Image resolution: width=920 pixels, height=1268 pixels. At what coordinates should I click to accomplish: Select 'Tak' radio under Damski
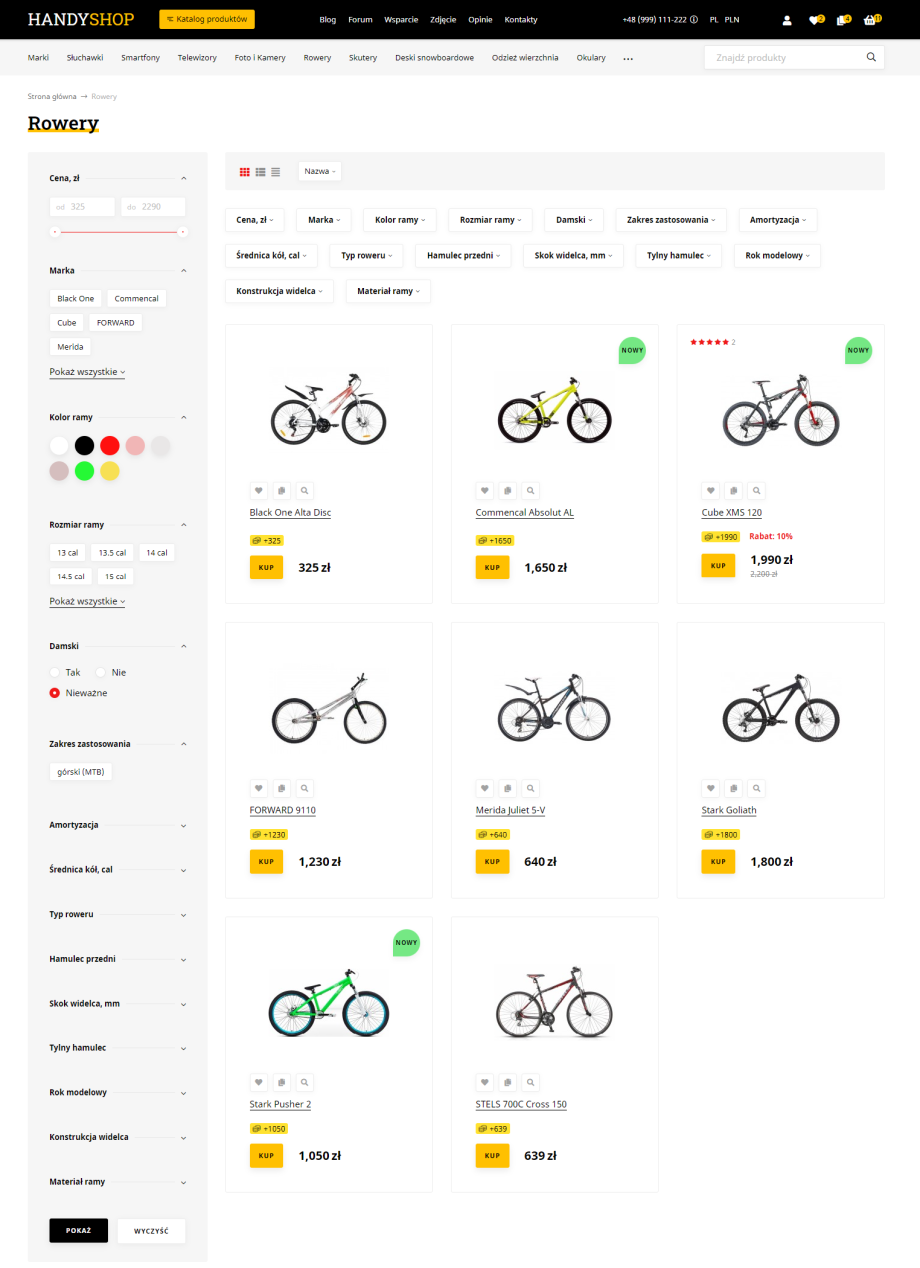pyautogui.click(x=56, y=673)
